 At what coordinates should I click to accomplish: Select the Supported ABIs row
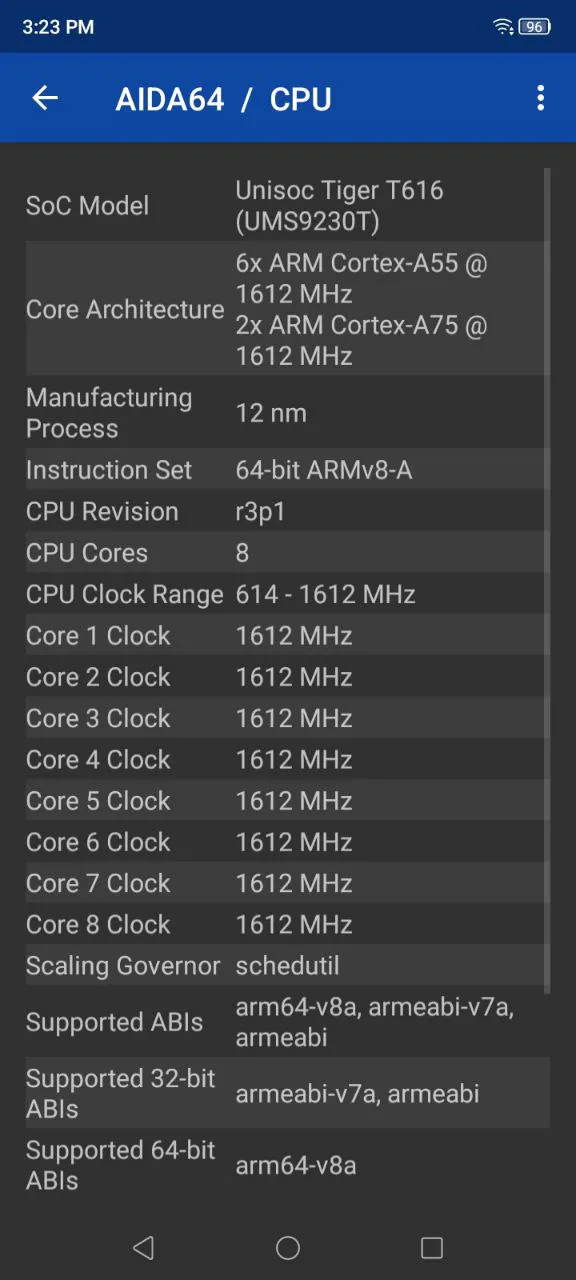[288, 1022]
